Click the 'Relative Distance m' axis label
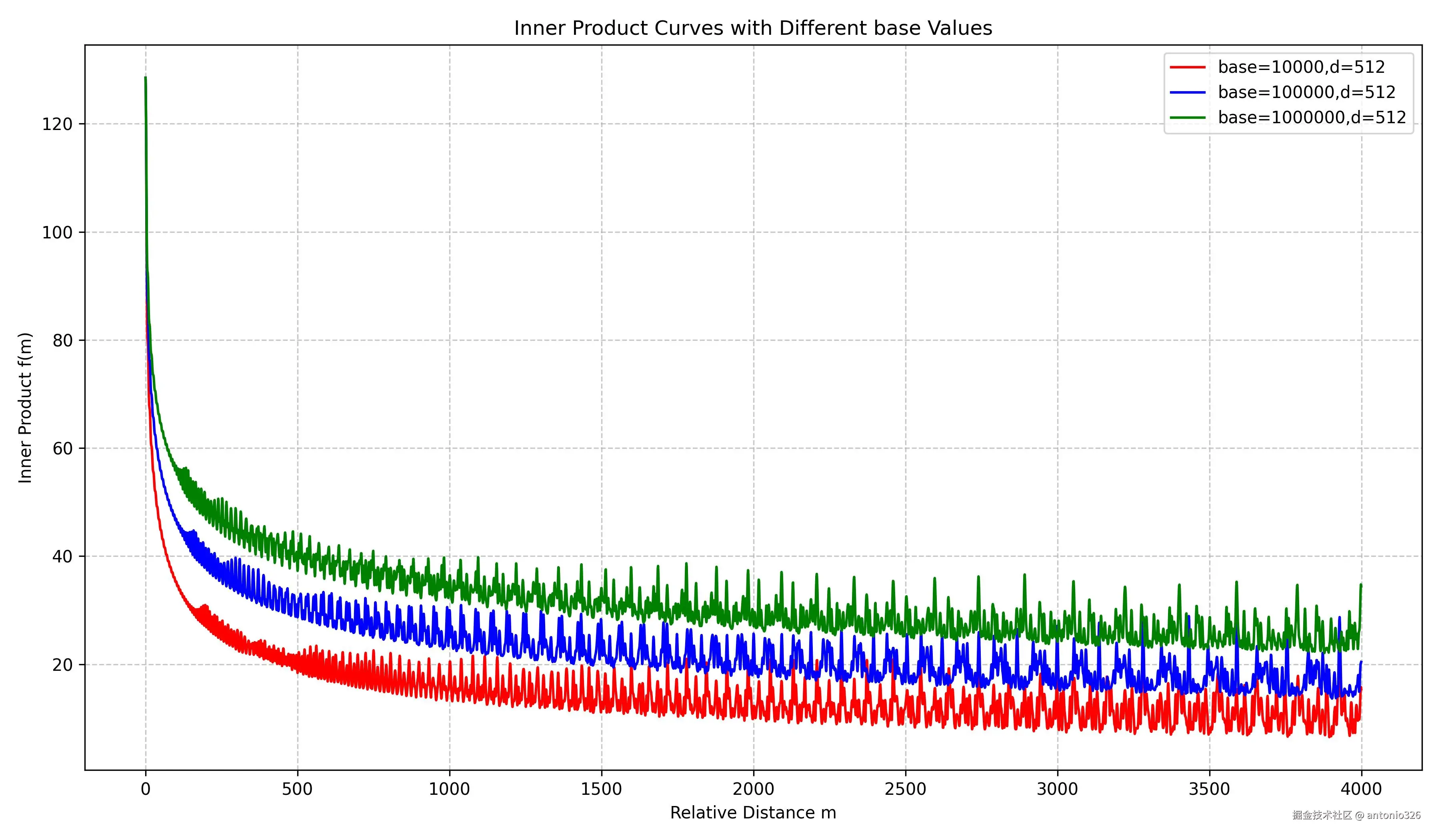Viewport: 1440px width, 840px height. (752, 812)
